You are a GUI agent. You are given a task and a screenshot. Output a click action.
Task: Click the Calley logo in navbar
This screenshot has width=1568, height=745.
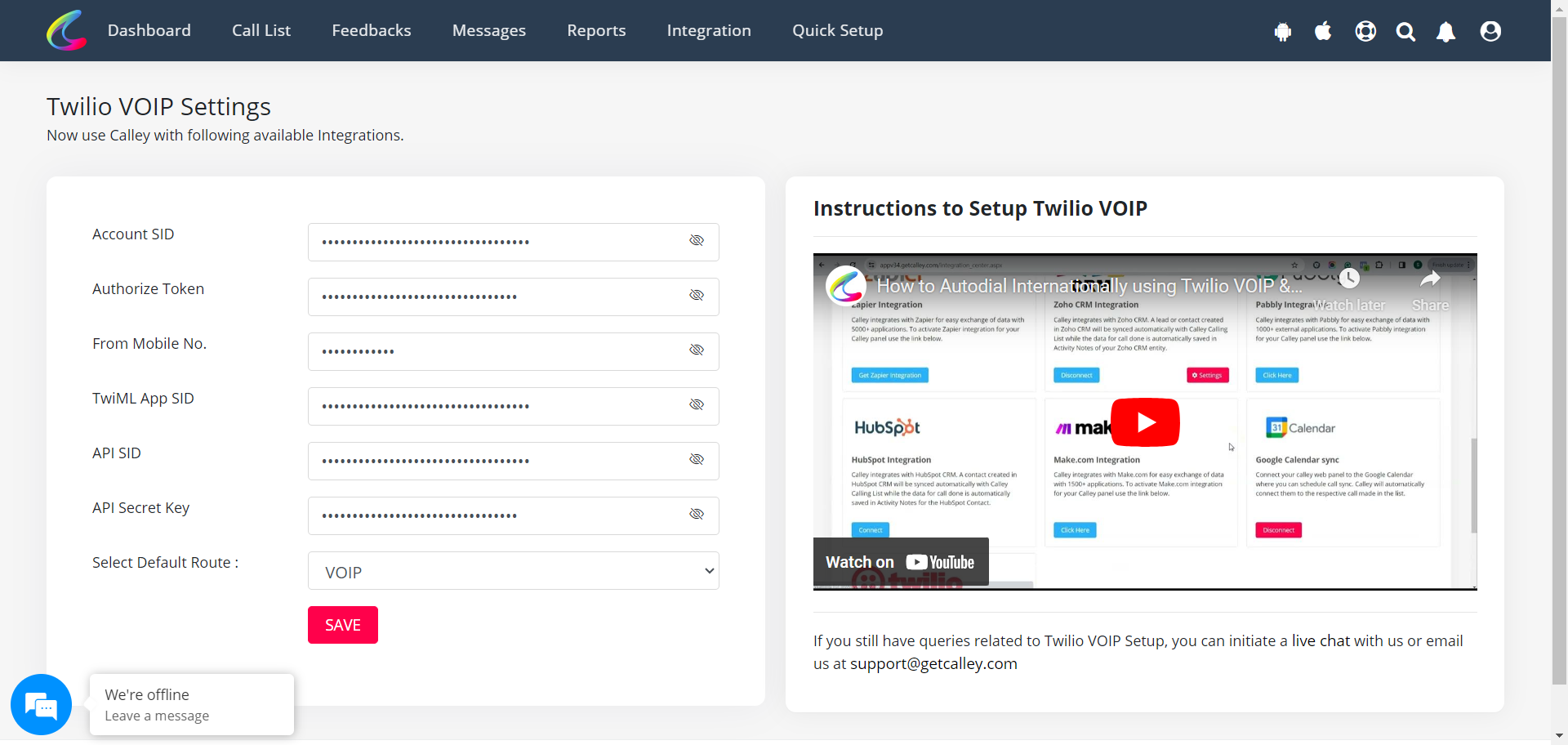coord(67,30)
